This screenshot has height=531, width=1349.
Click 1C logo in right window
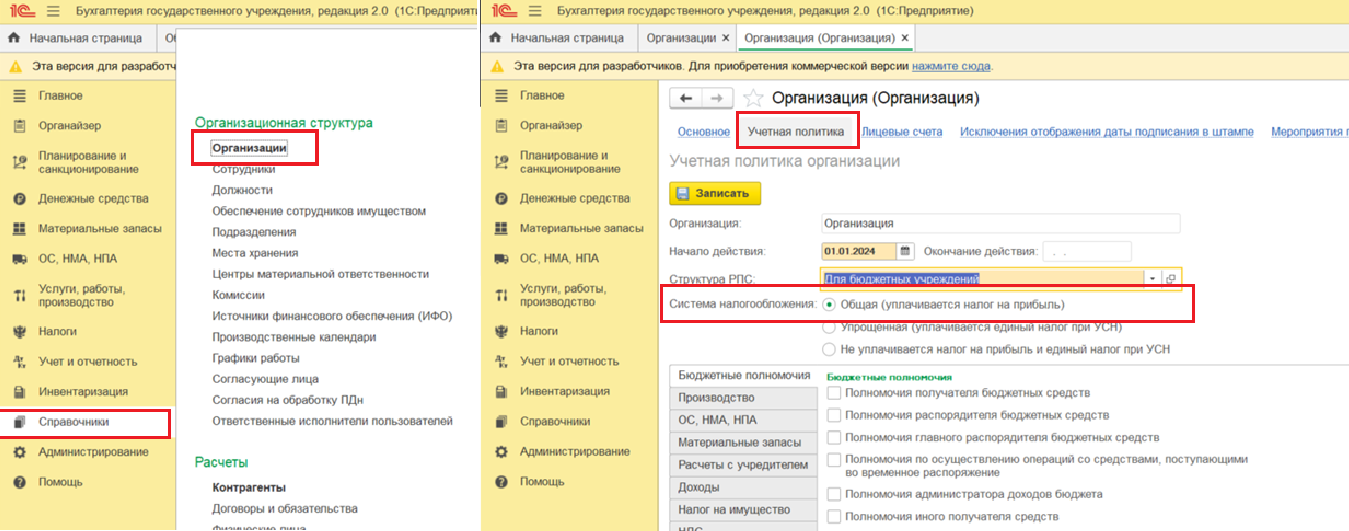click(x=504, y=11)
